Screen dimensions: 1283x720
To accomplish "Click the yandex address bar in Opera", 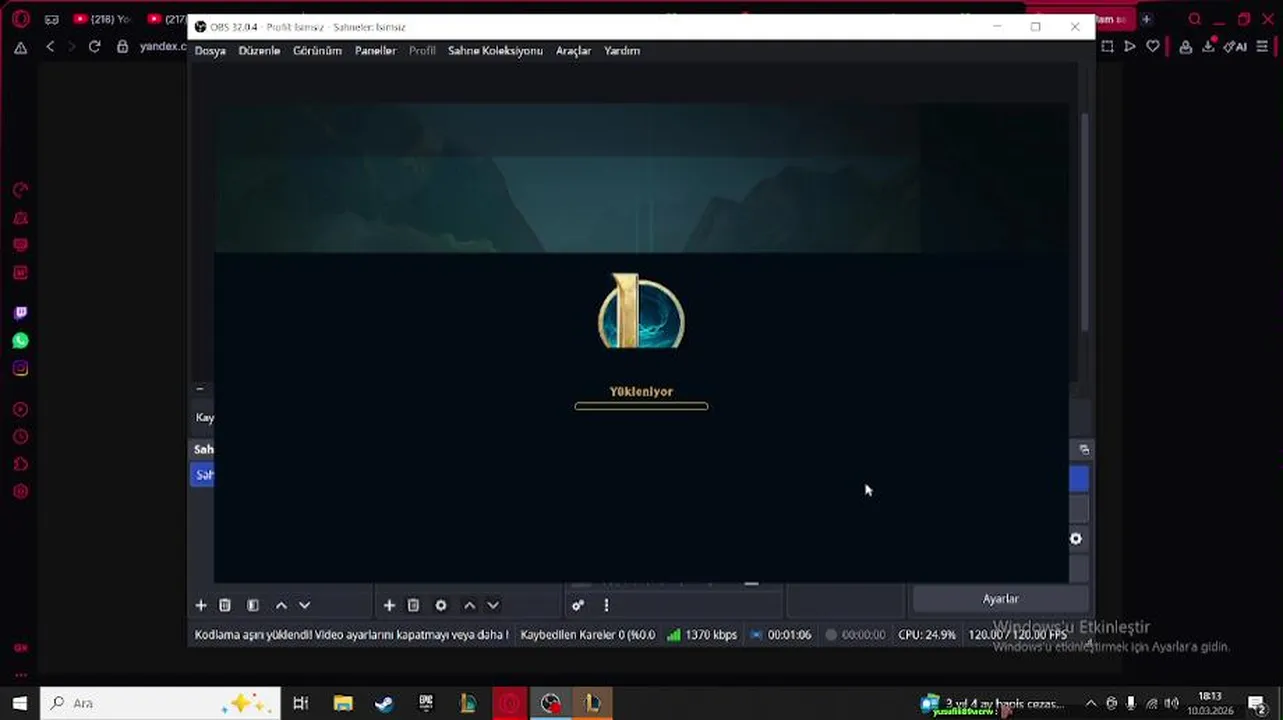I will [163, 46].
